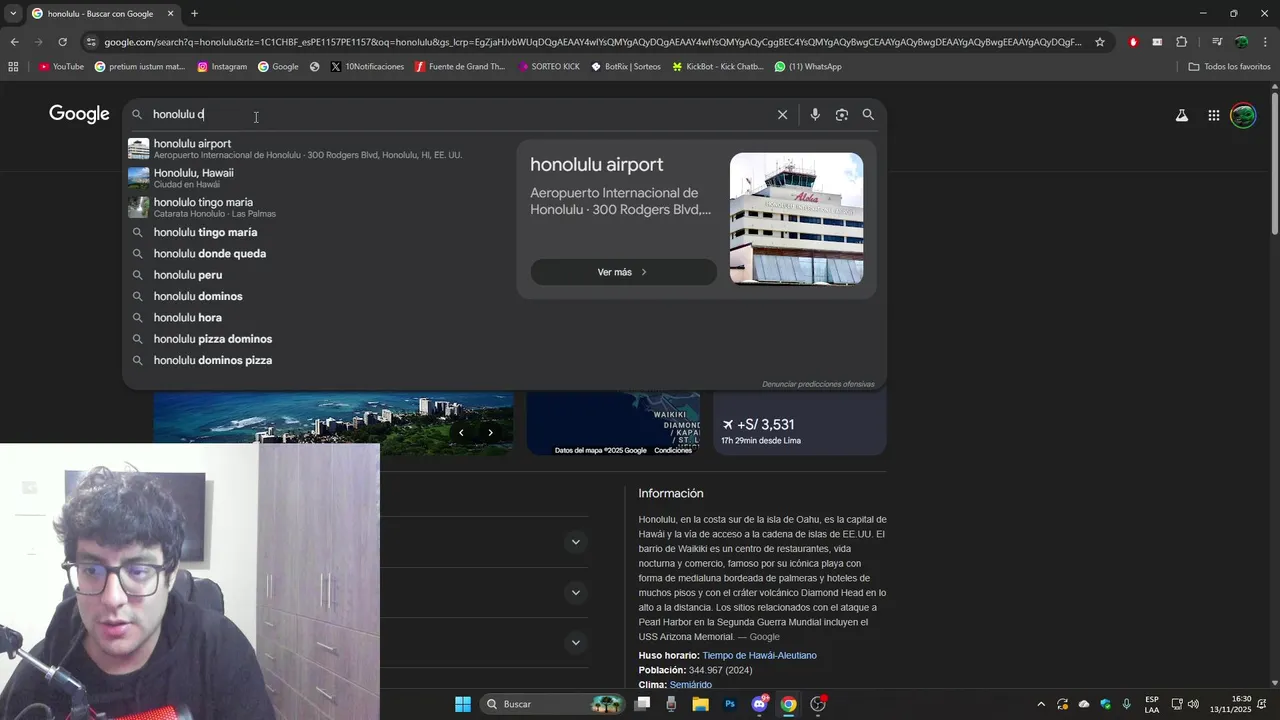Go back to the previous page
The image size is (1280, 720).
click(x=14, y=42)
